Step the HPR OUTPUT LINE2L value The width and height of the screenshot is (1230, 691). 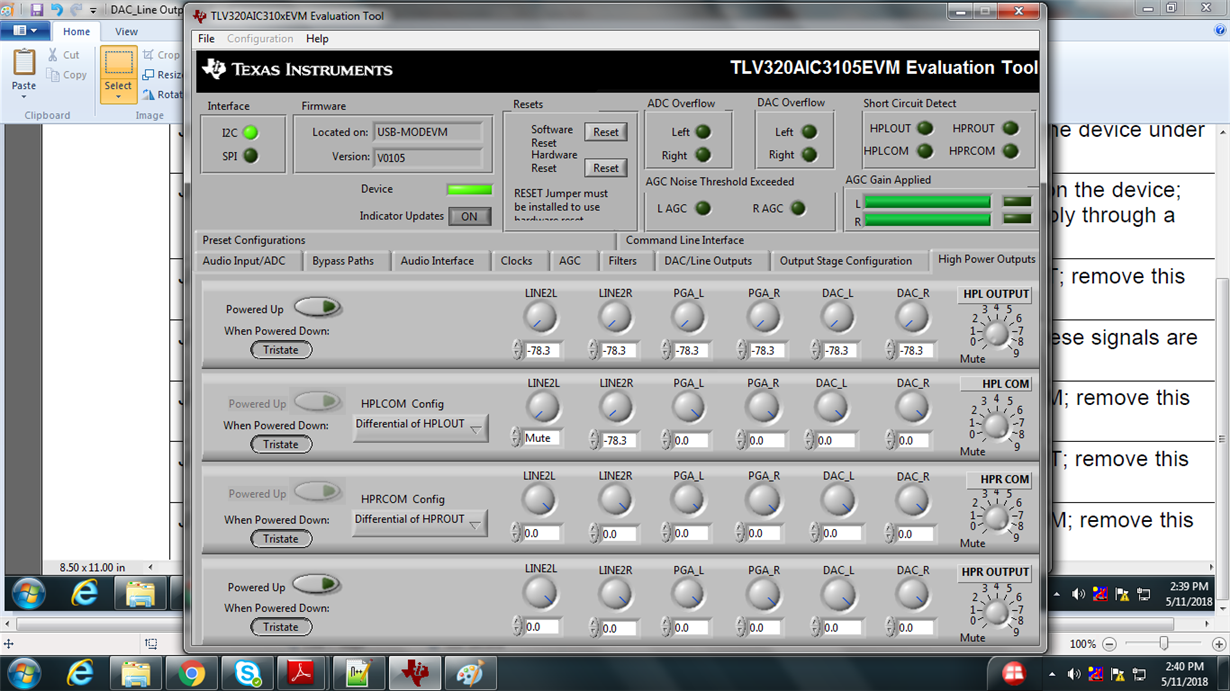click(517, 627)
